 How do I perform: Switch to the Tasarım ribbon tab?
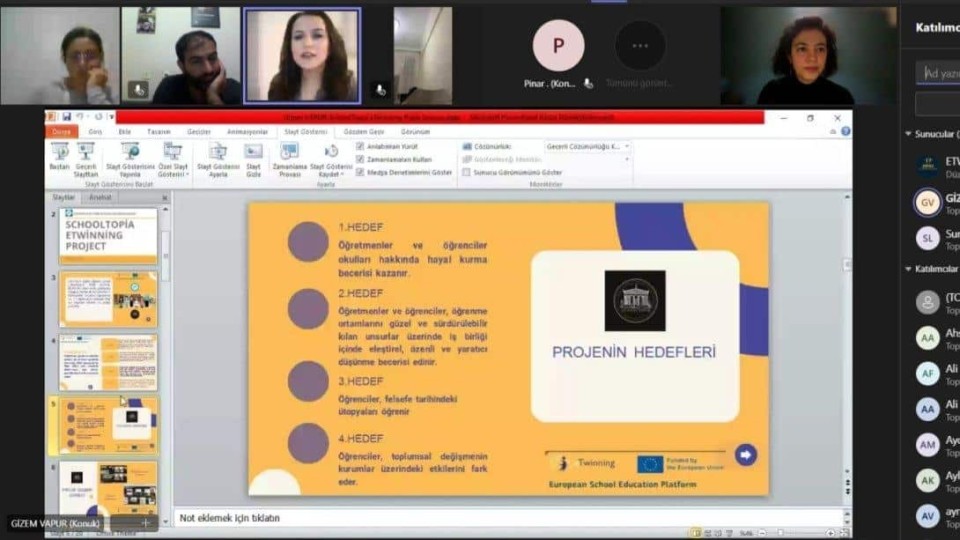click(159, 132)
